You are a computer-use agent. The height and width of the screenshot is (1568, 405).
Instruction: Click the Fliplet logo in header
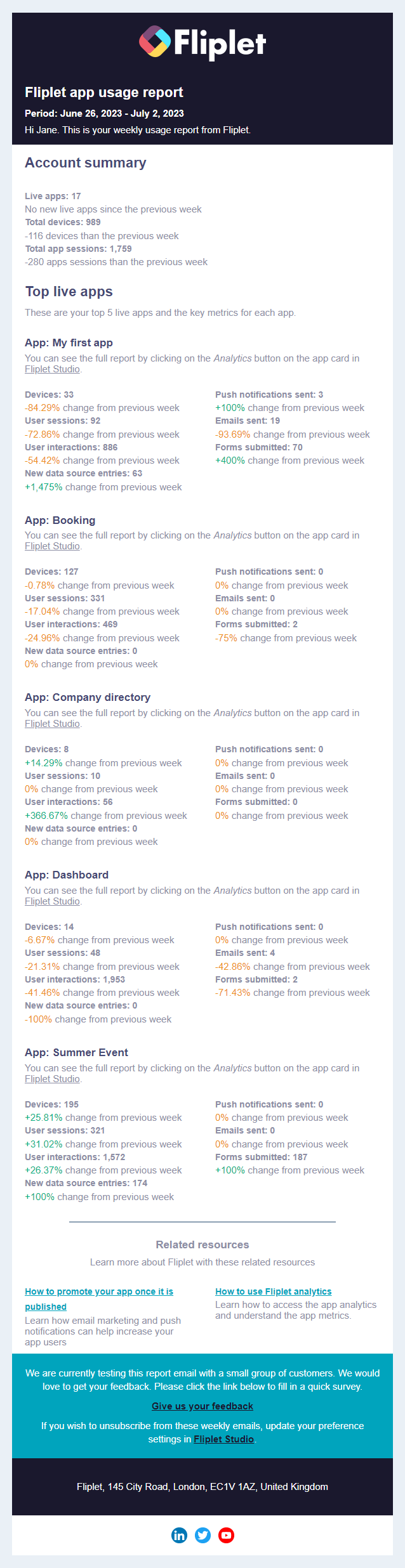point(202,42)
